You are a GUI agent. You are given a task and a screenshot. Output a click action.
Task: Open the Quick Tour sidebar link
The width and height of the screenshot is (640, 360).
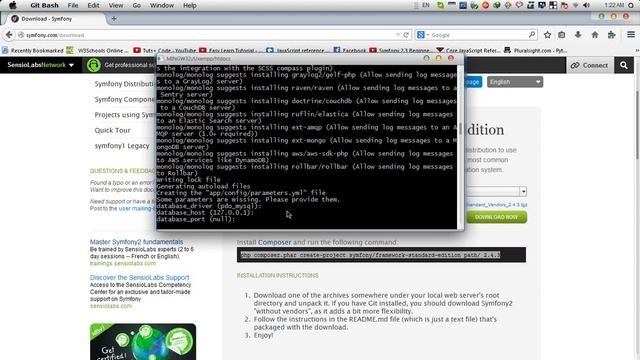[112, 130]
